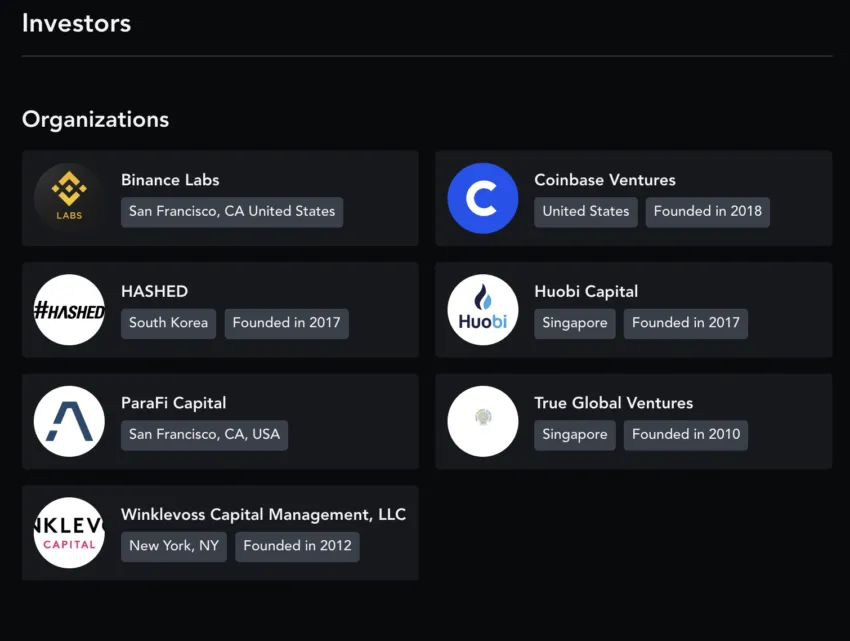Click the 'New York, NY' location tag
This screenshot has width=850, height=641.
174,546
